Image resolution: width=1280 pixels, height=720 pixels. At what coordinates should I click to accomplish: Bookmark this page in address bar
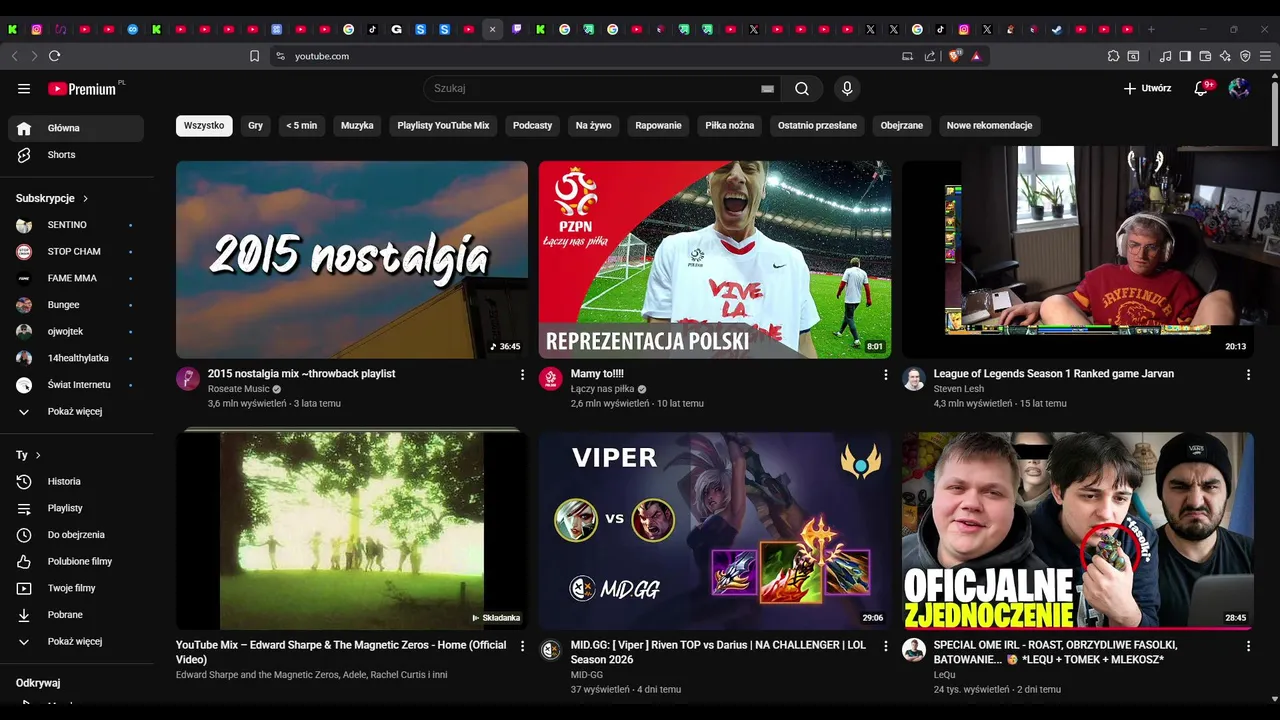(254, 56)
